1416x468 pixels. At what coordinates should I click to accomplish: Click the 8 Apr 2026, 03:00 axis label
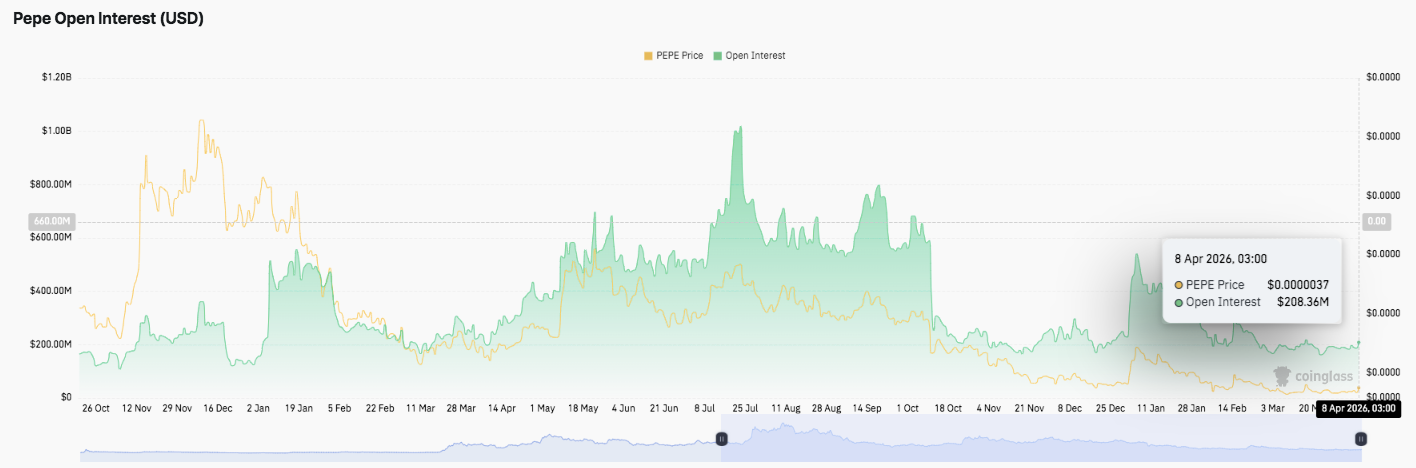[1357, 408]
